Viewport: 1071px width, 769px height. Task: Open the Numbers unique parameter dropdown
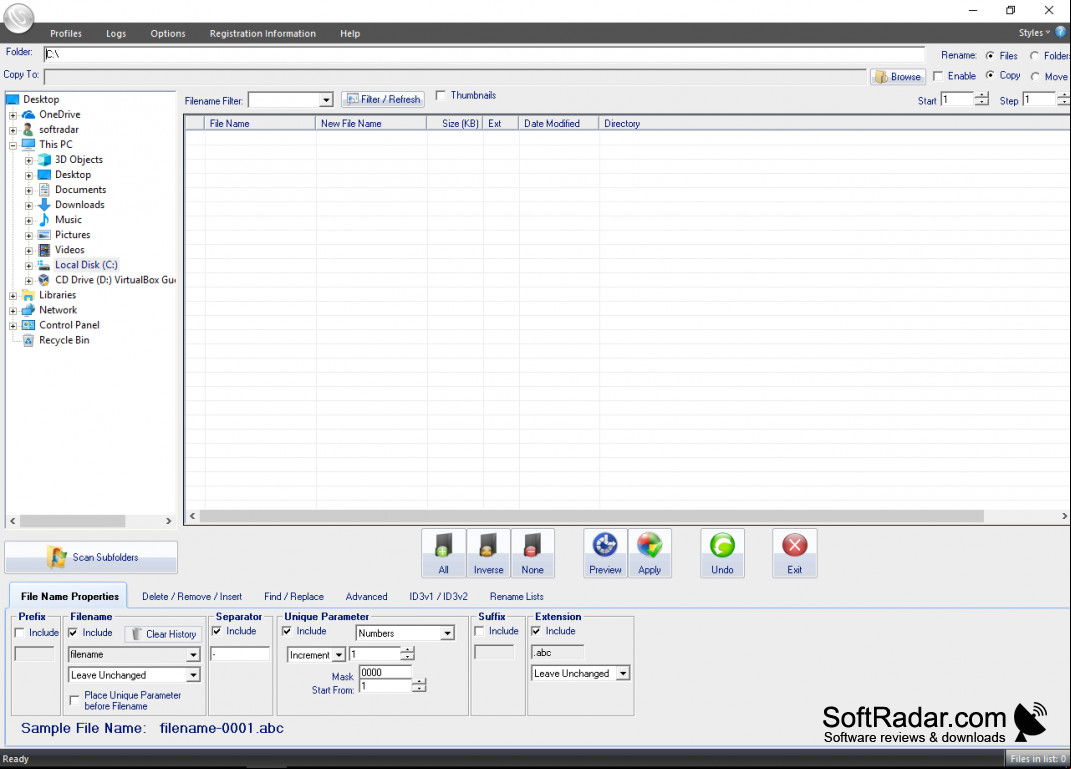point(447,633)
